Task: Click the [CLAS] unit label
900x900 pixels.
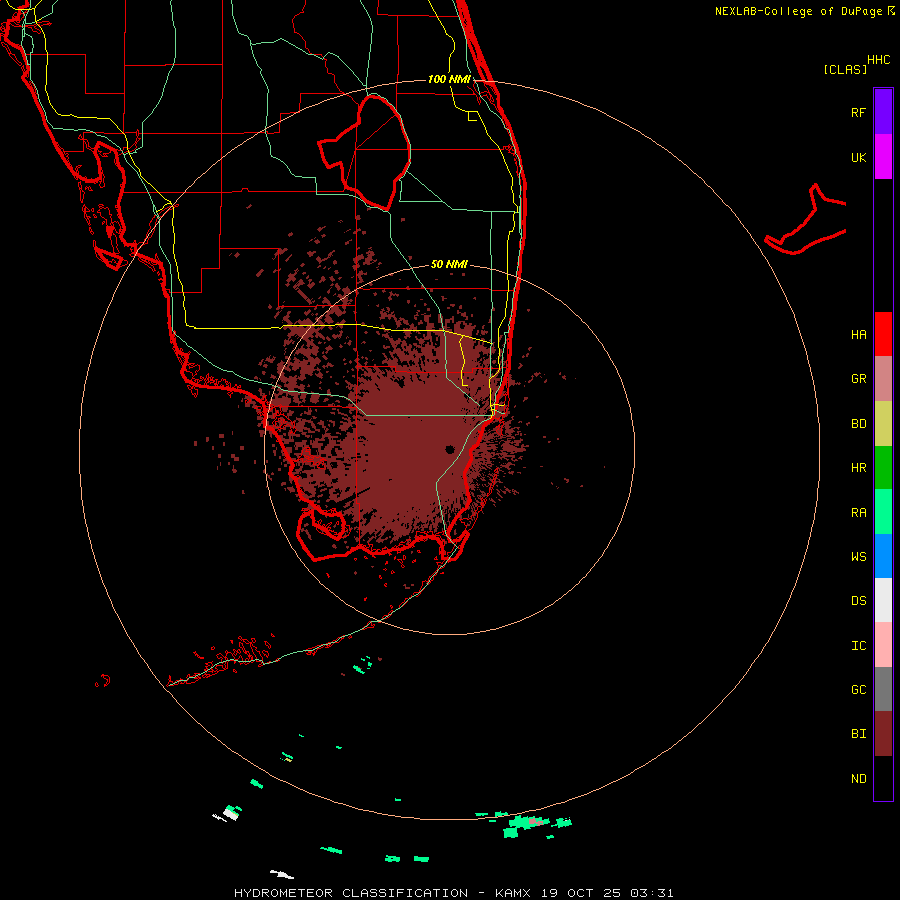Action: click(x=845, y=69)
